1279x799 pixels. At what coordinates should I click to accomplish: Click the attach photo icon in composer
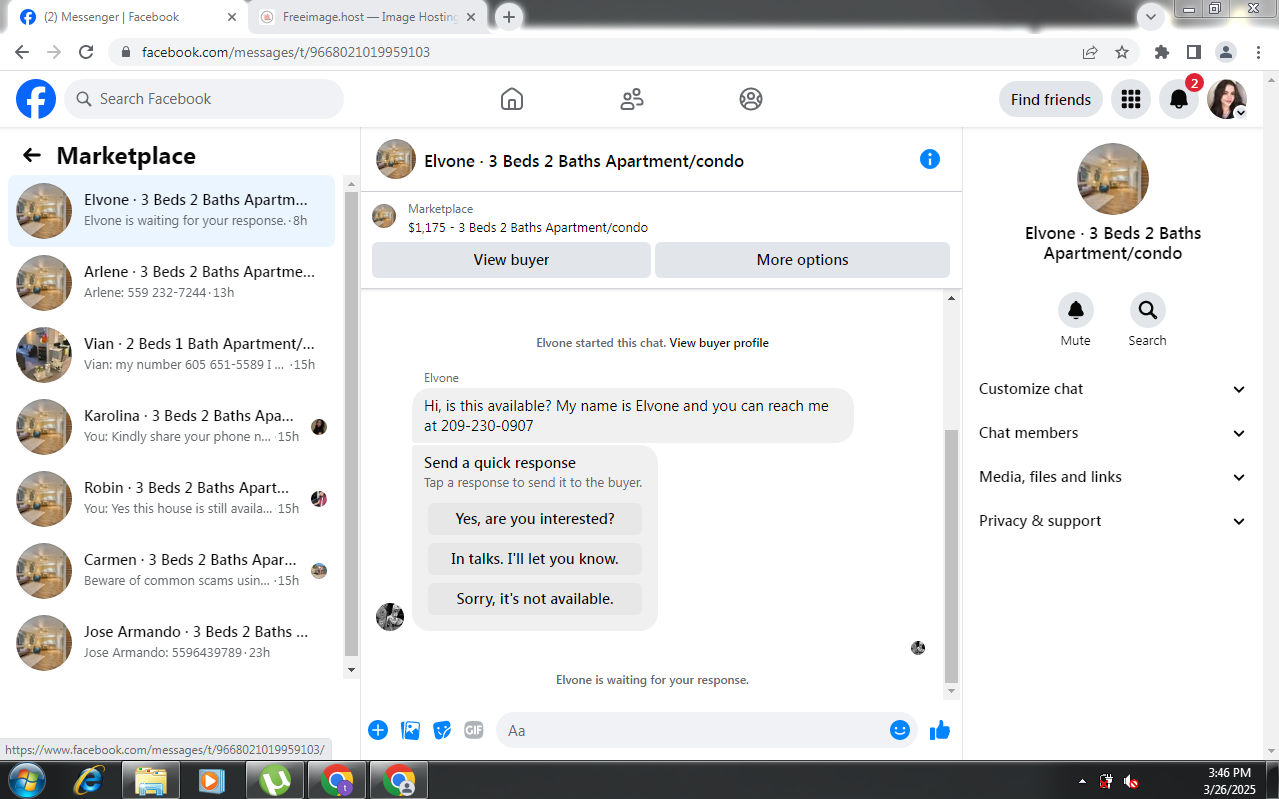(410, 730)
